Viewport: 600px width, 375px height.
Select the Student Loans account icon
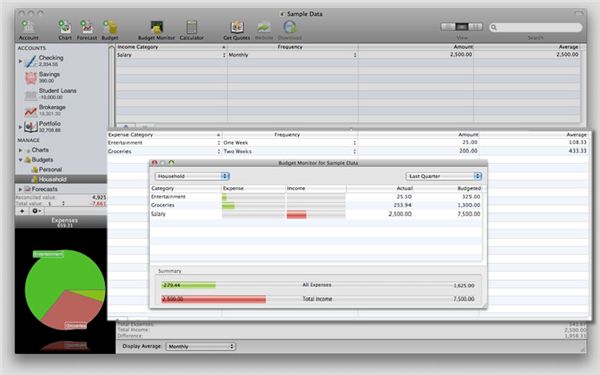coord(31,95)
